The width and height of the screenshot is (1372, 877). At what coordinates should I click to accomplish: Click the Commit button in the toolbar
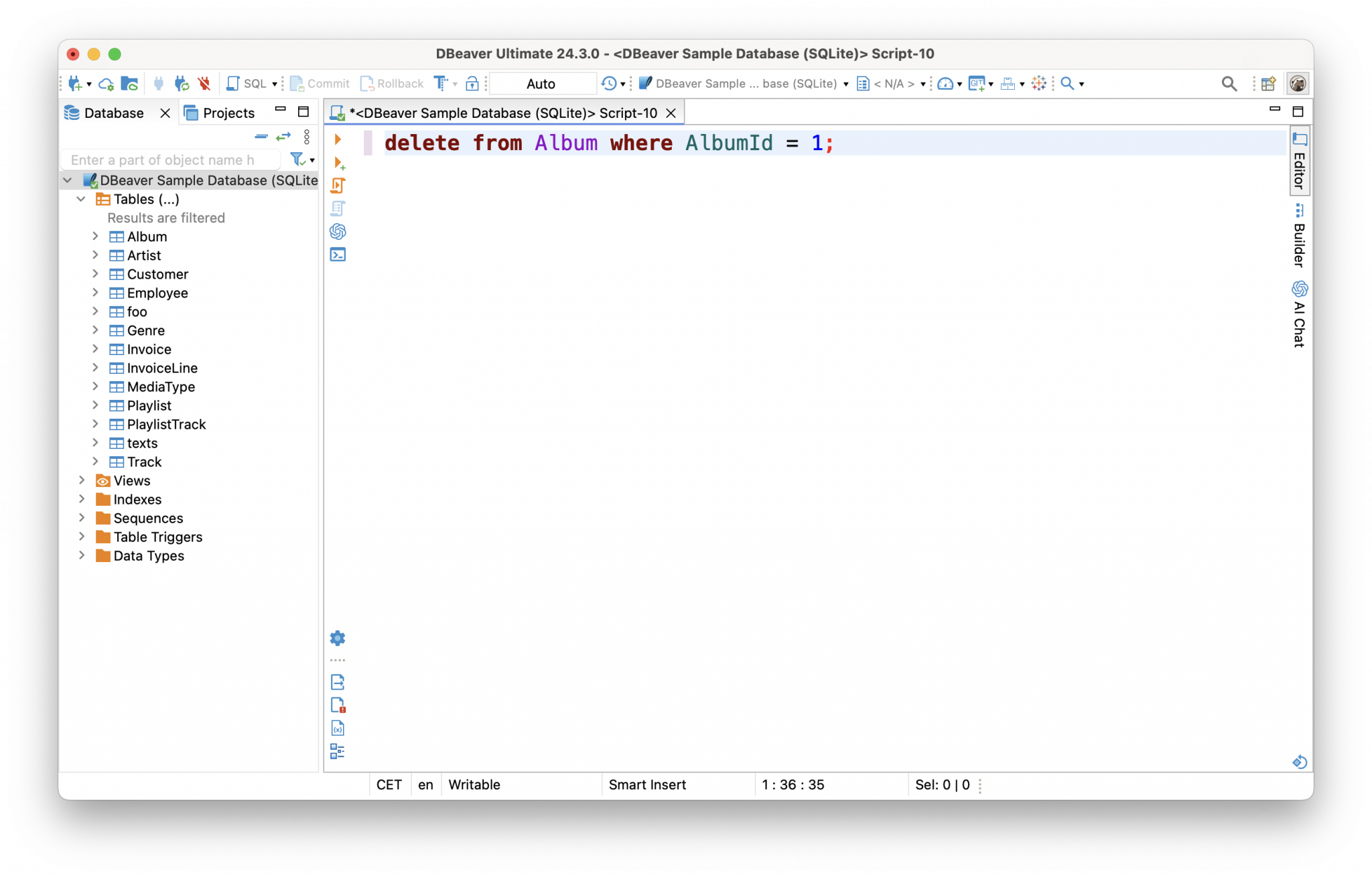pos(320,83)
